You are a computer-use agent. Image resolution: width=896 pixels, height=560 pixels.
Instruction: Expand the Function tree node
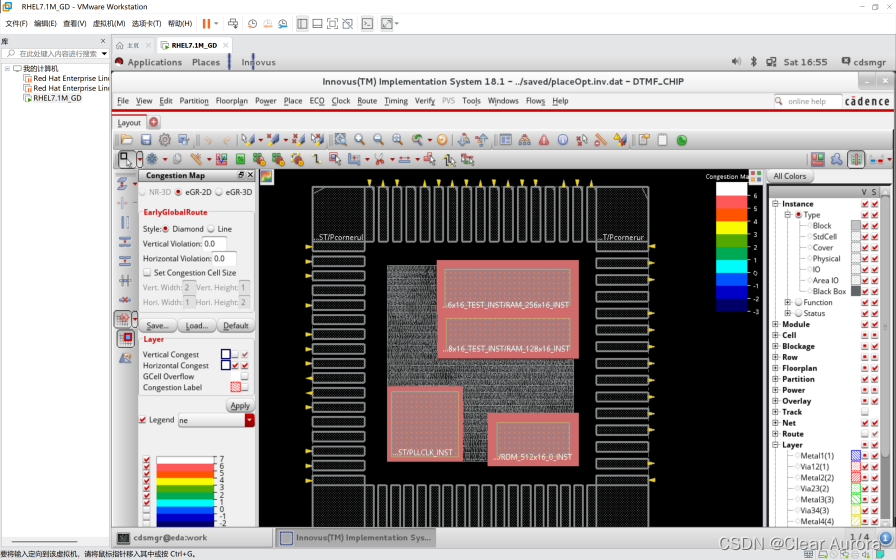(x=787, y=302)
